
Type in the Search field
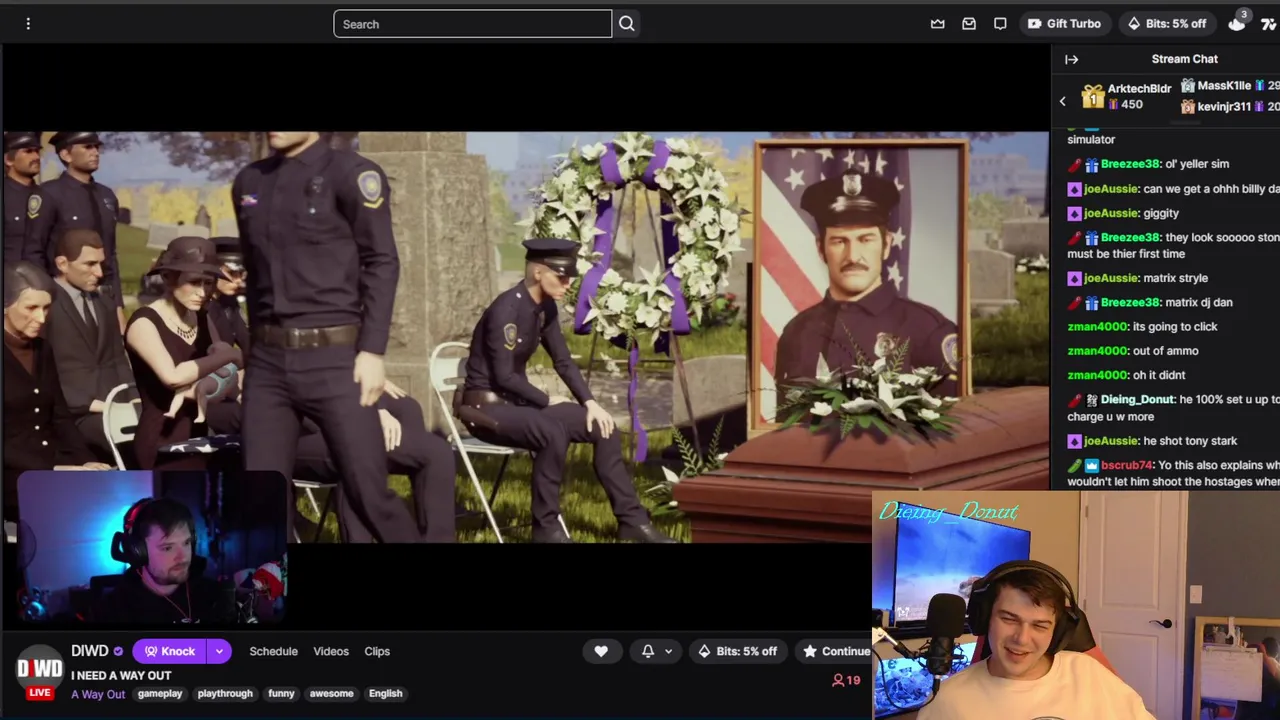[x=472, y=24]
